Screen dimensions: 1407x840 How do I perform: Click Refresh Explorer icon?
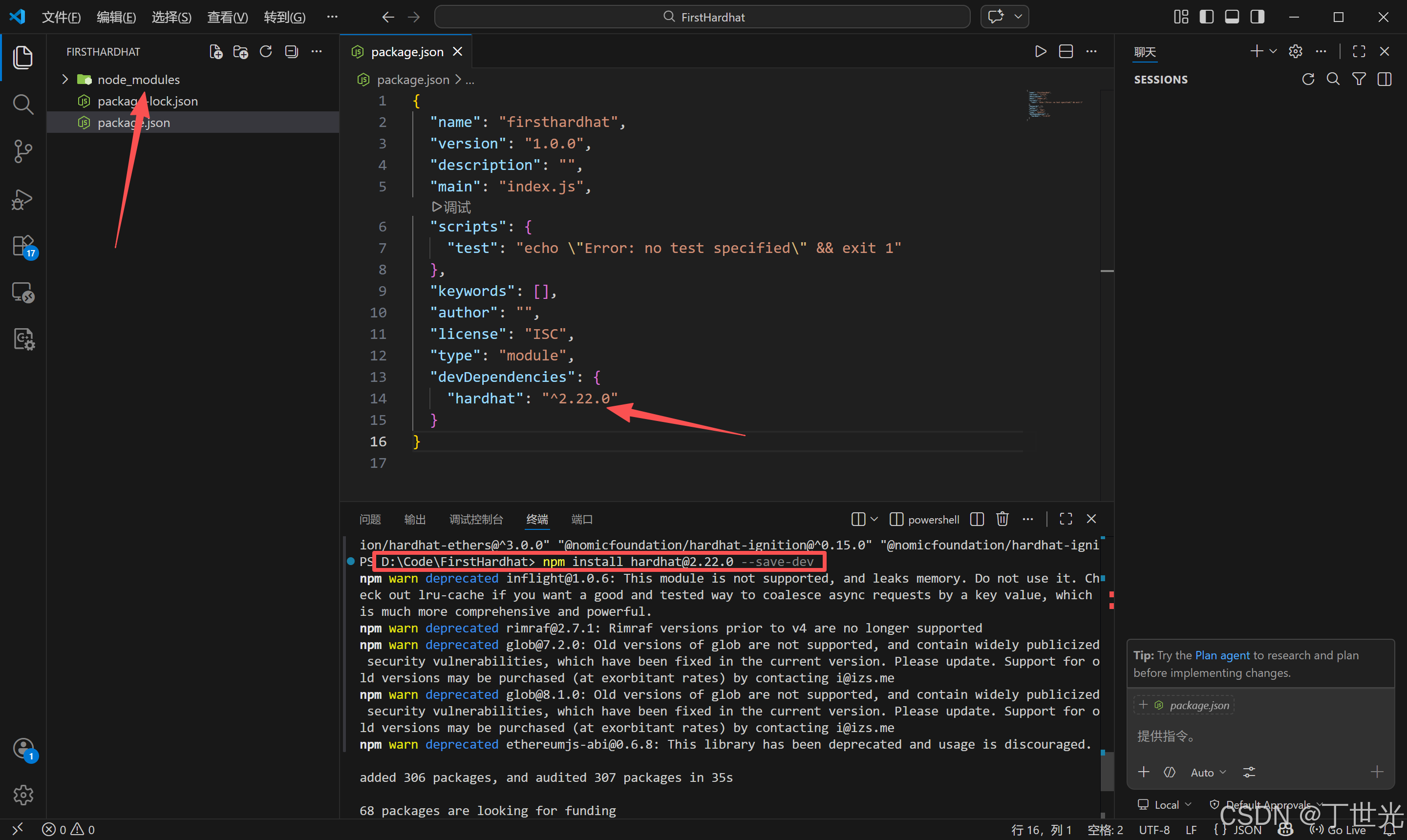266,51
